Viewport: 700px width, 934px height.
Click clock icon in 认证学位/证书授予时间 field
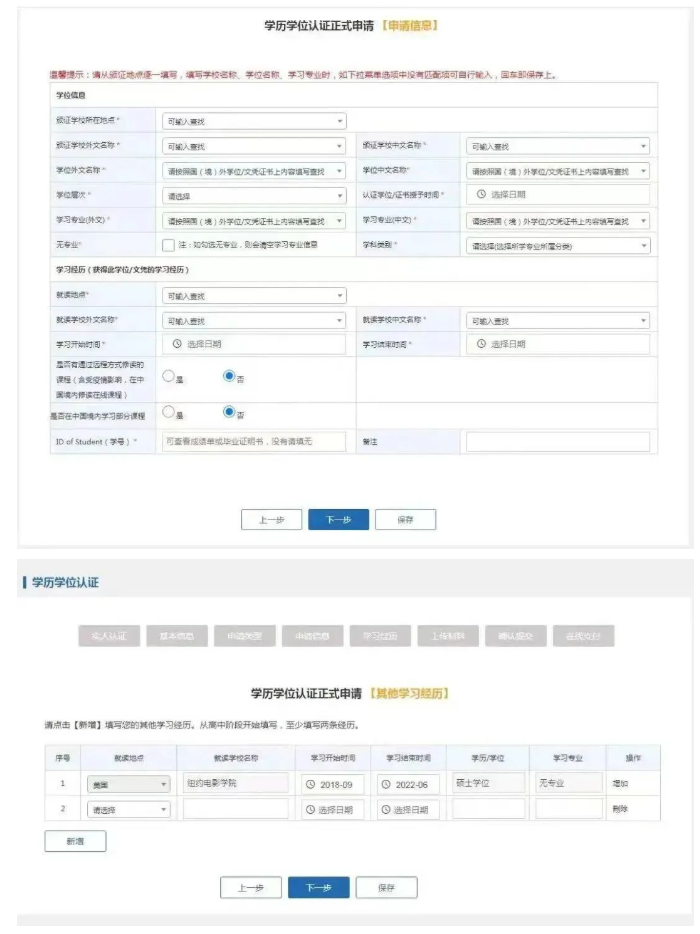pyautogui.click(x=481, y=195)
